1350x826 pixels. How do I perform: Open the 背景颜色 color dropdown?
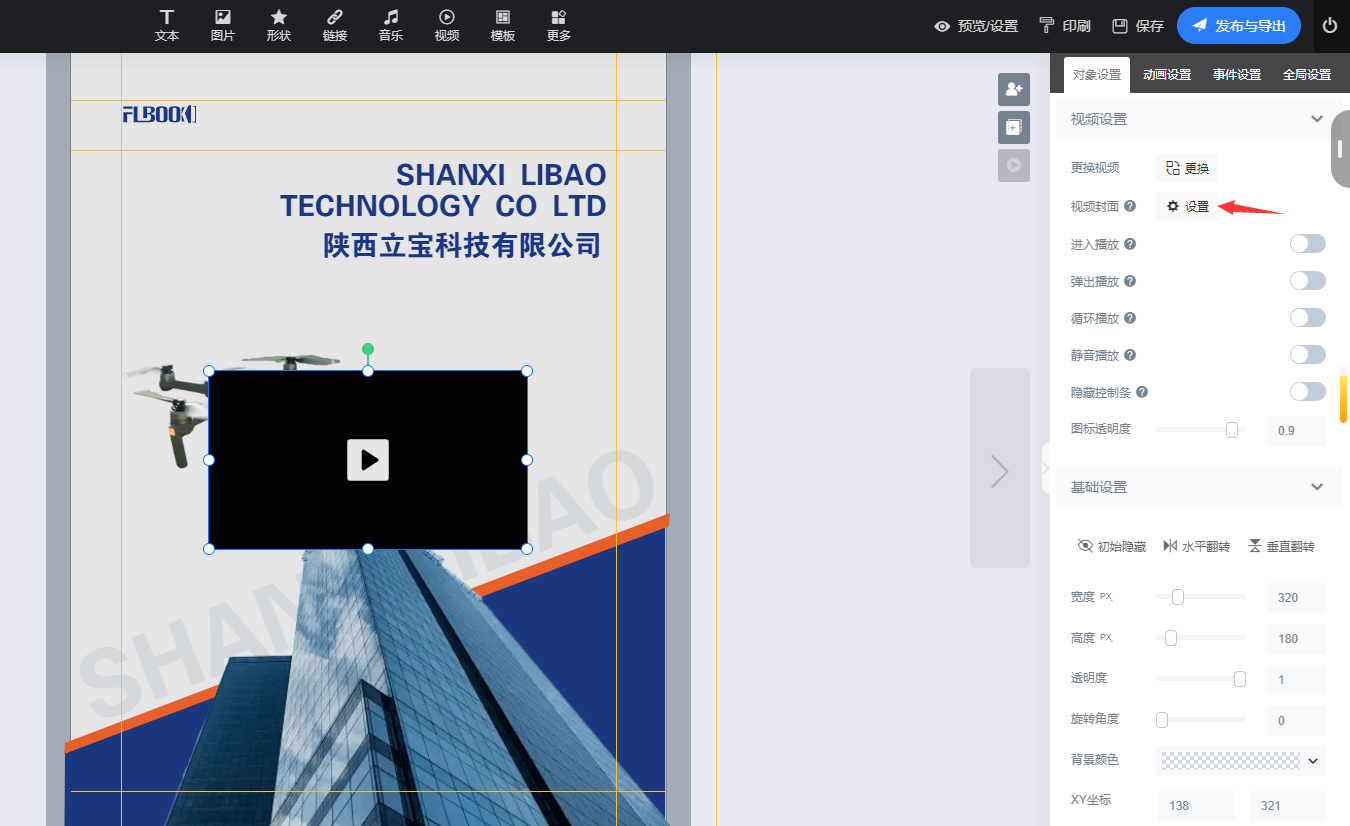[x=1241, y=761]
